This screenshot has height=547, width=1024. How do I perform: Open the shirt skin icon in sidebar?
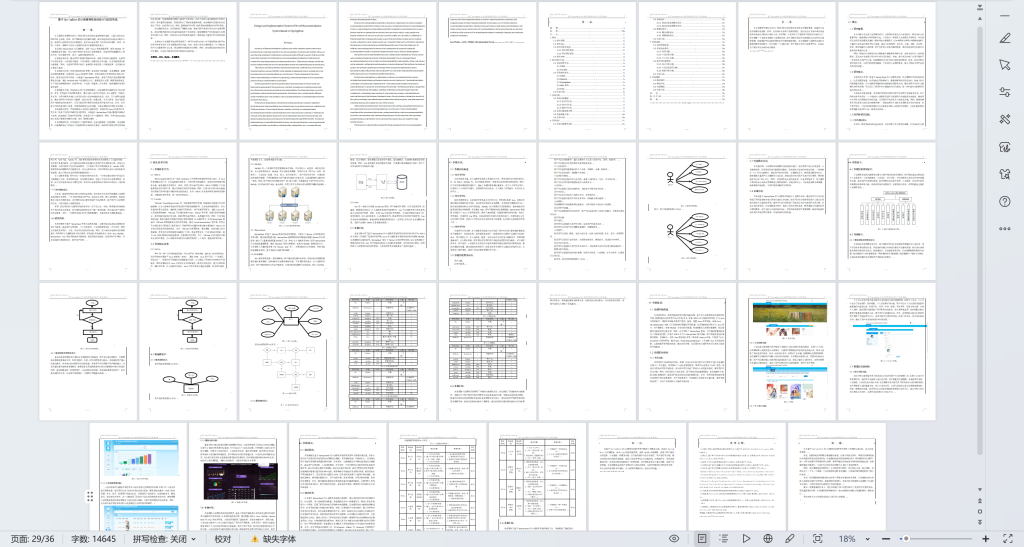1004,174
